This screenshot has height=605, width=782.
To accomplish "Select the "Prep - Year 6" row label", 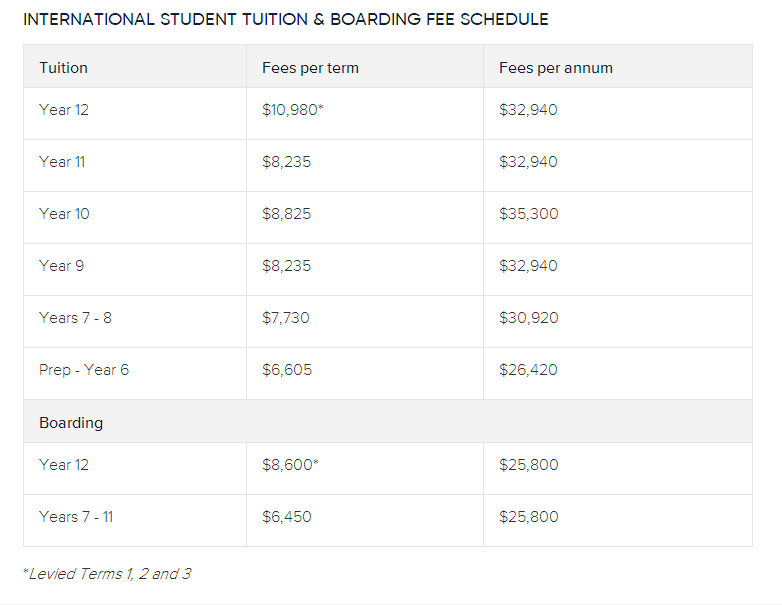I will [83, 370].
